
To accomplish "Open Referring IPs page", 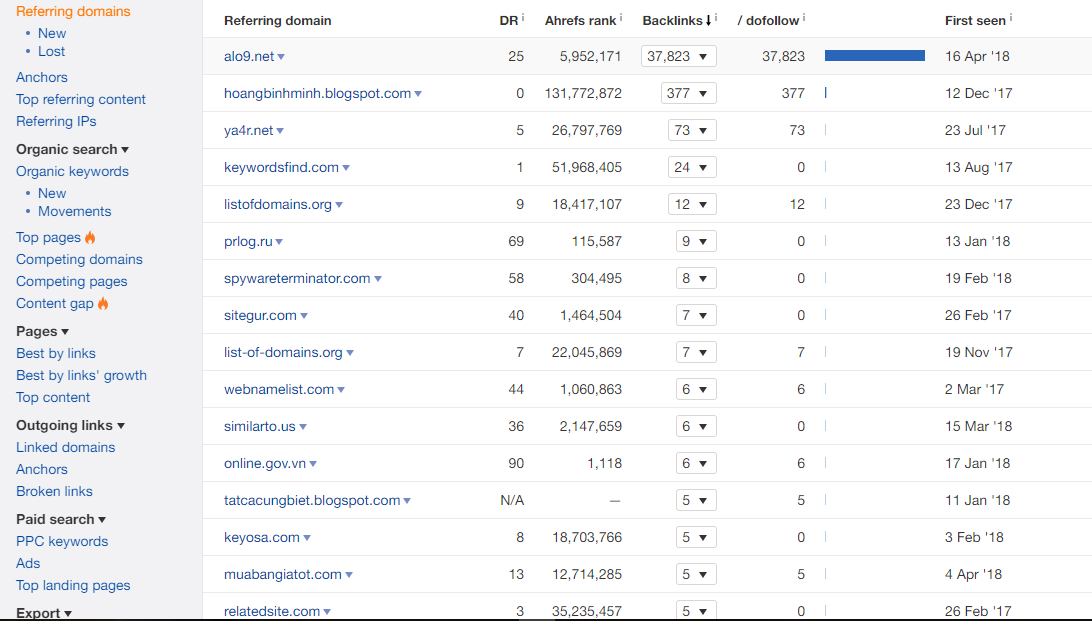I will [56, 121].
